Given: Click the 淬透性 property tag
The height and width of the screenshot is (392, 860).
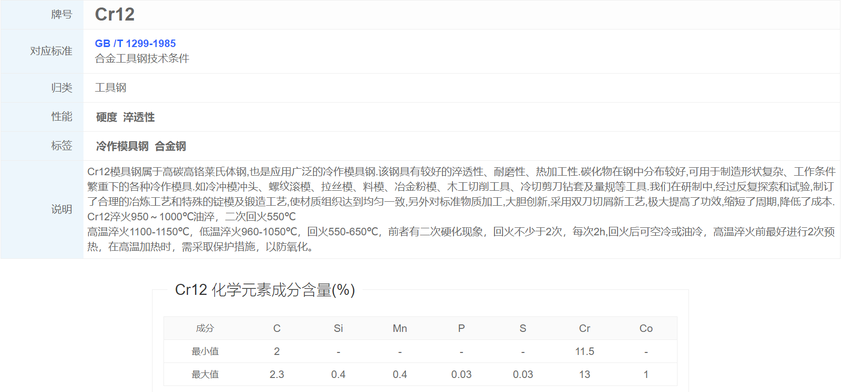Looking at the screenshot, I should (x=139, y=117).
